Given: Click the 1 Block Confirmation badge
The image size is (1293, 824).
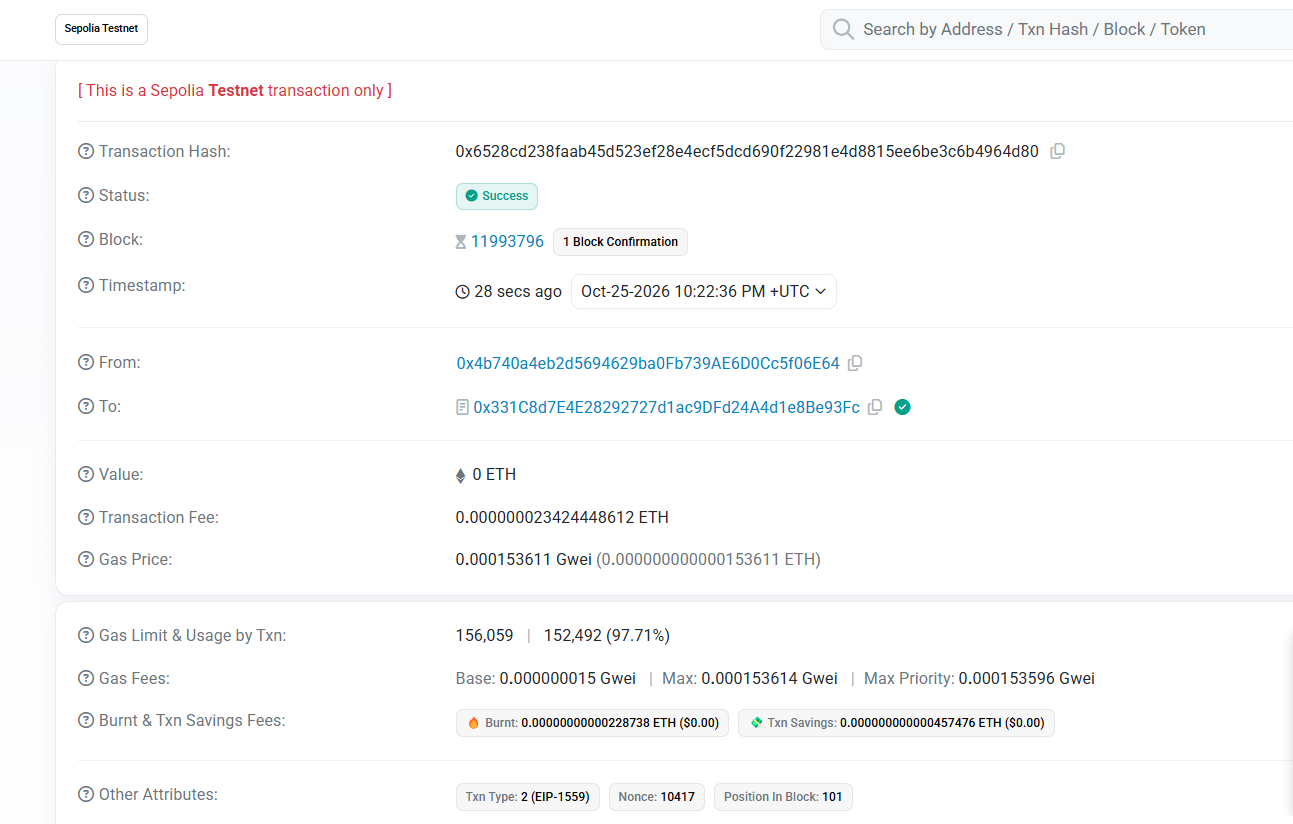Looking at the screenshot, I should point(620,242).
